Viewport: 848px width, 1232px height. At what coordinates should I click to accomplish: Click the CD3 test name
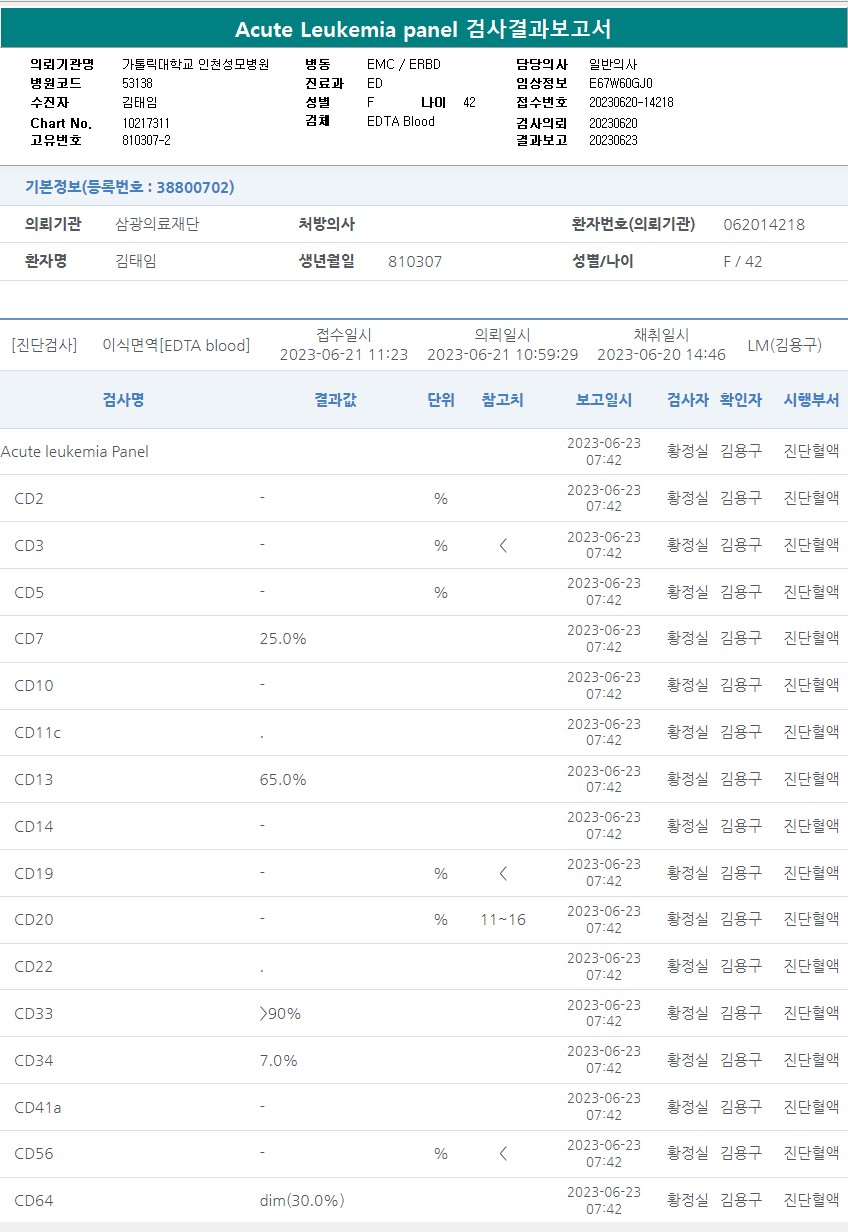point(29,545)
